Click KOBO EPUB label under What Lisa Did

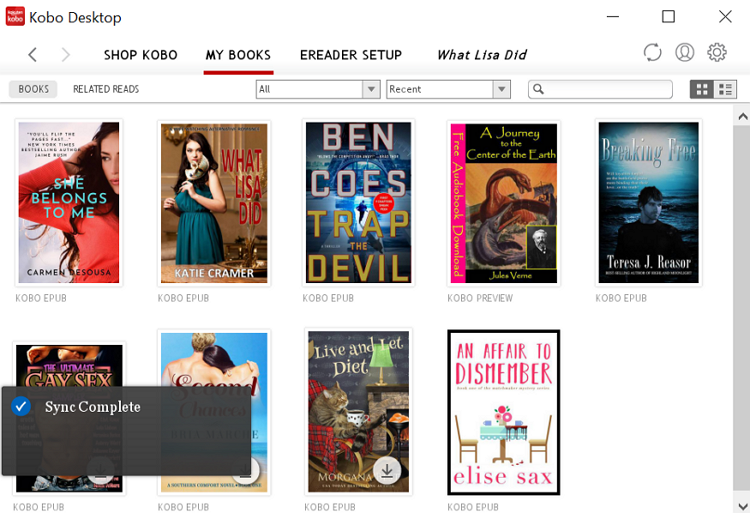pyautogui.click(x=183, y=298)
